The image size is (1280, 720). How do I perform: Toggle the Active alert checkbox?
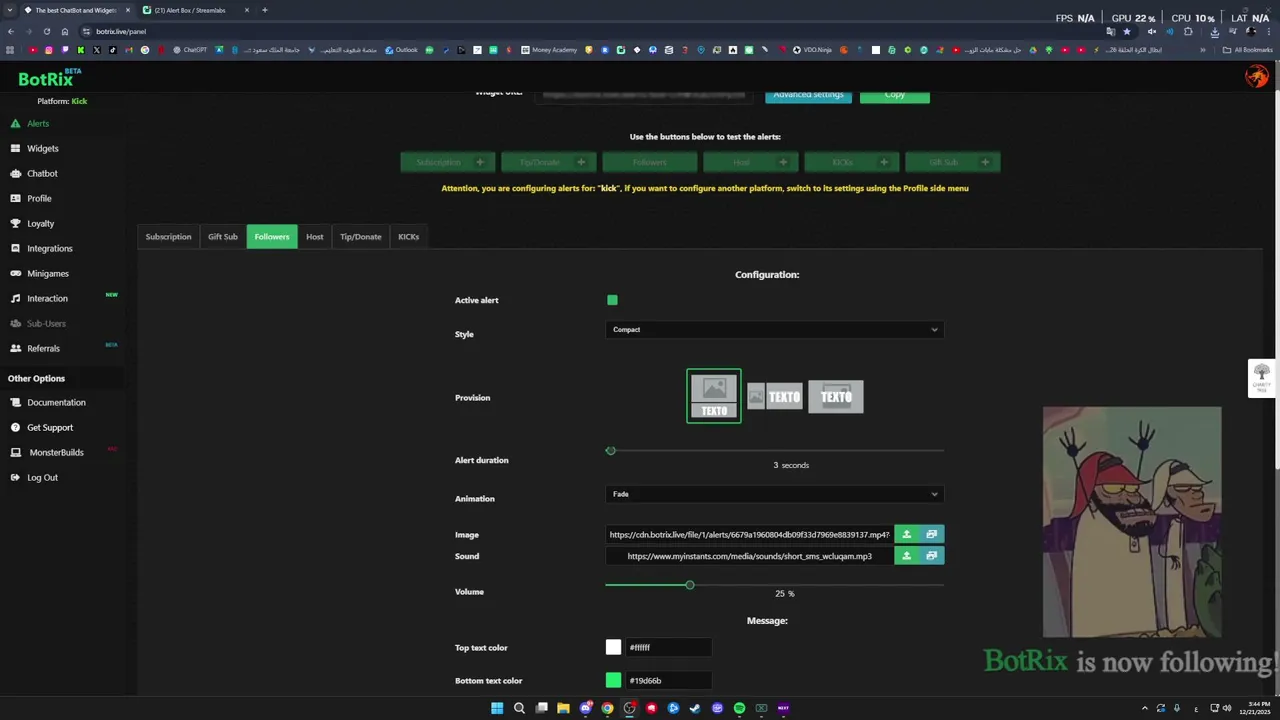[x=612, y=300]
